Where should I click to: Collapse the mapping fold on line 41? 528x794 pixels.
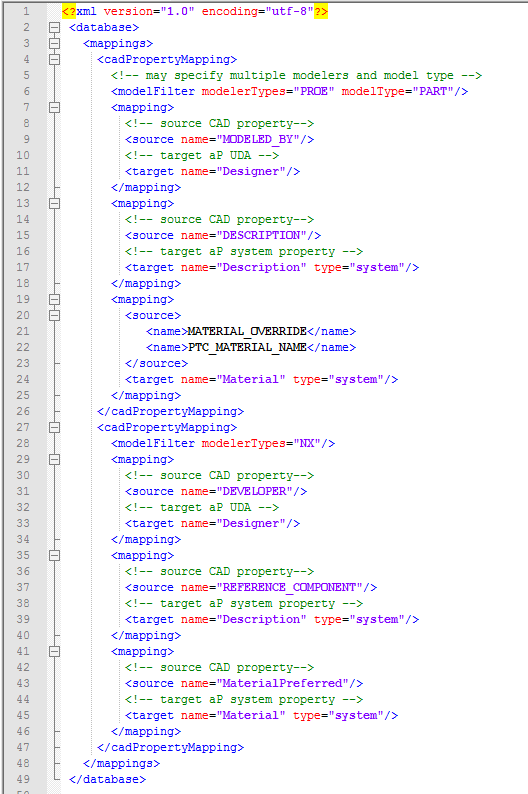[x=54, y=651]
